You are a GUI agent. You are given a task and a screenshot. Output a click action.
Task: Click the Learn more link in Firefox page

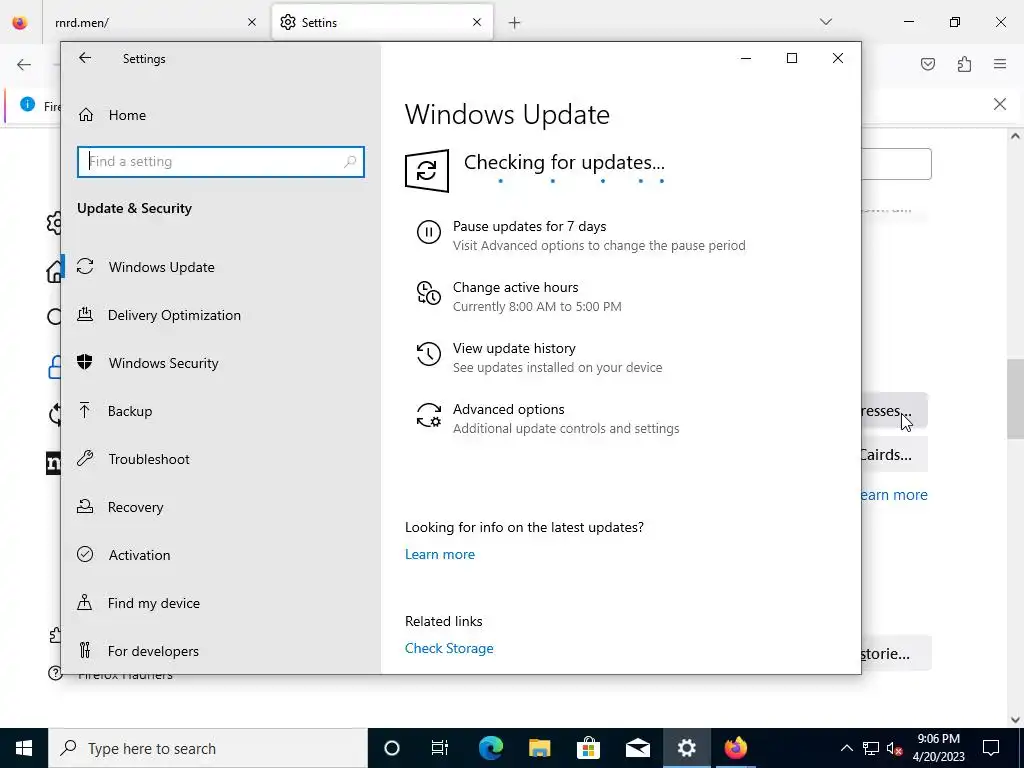[894, 495]
